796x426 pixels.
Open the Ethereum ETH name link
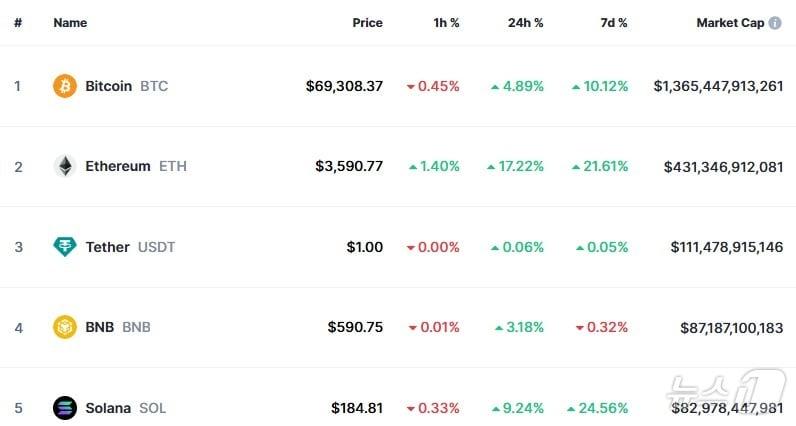pyautogui.click(x=118, y=166)
